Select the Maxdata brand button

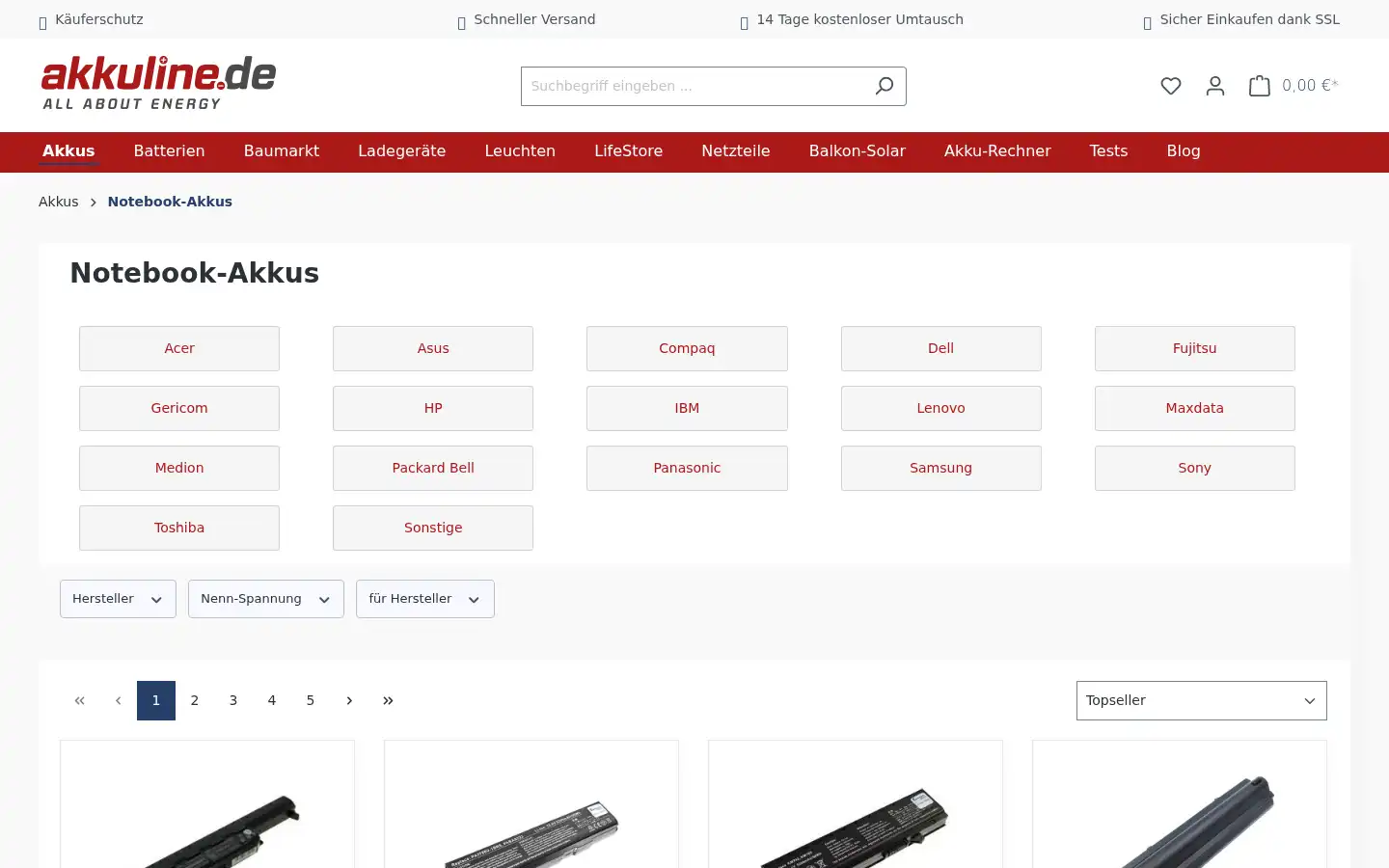(x=1195, y=408)
